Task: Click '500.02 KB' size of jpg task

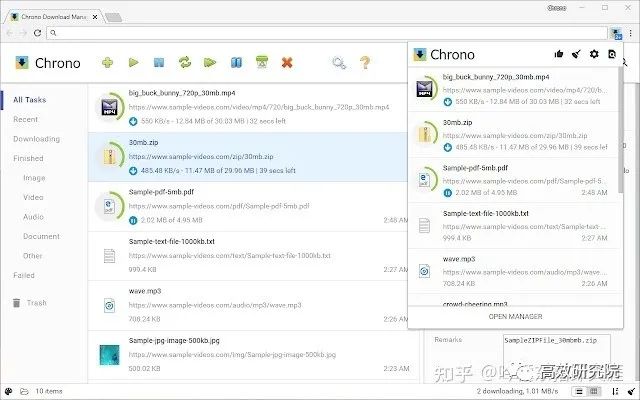Action: pyautogui.click(x=144, y=369)
